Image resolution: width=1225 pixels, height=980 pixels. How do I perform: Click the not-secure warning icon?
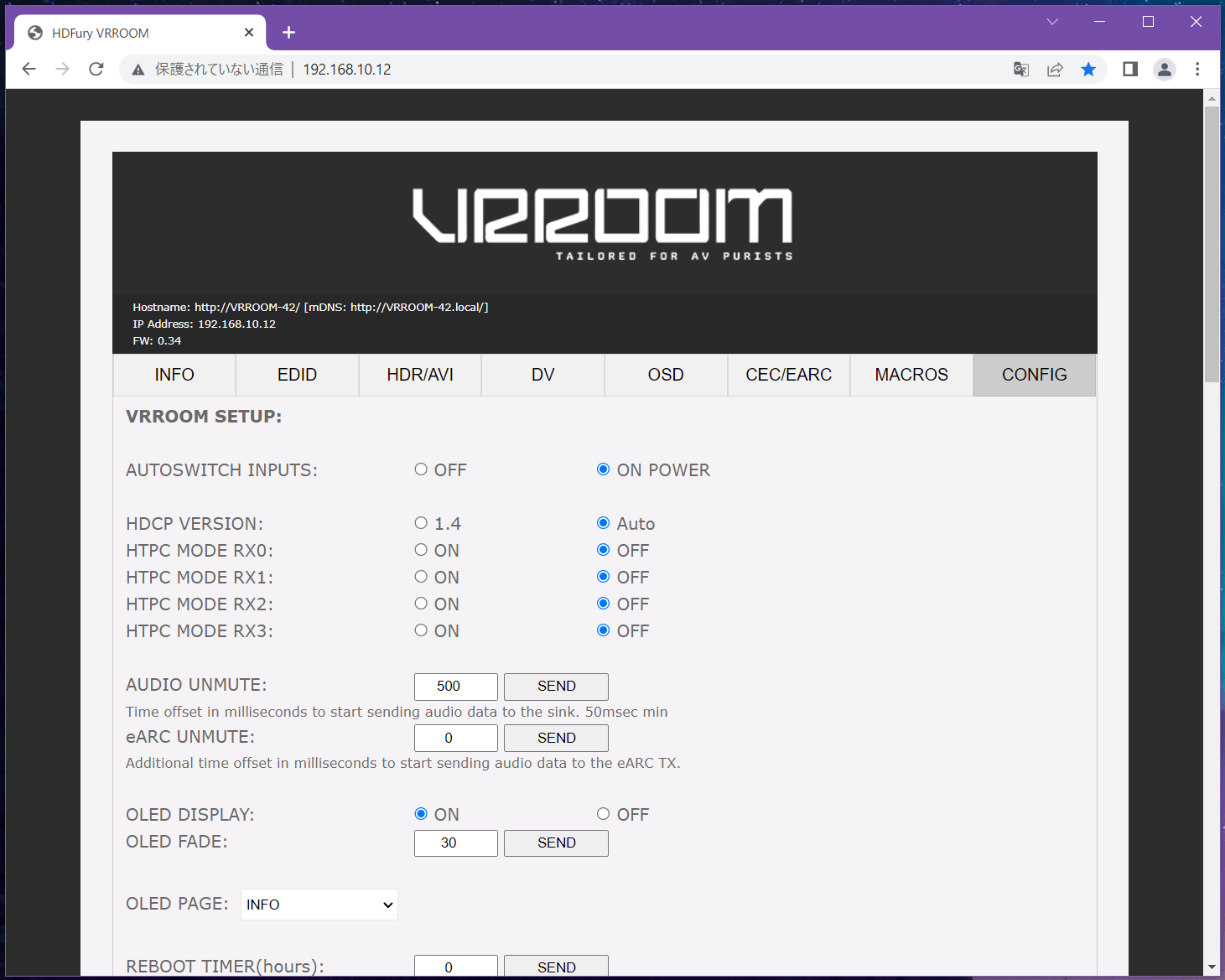pos(138,70)
